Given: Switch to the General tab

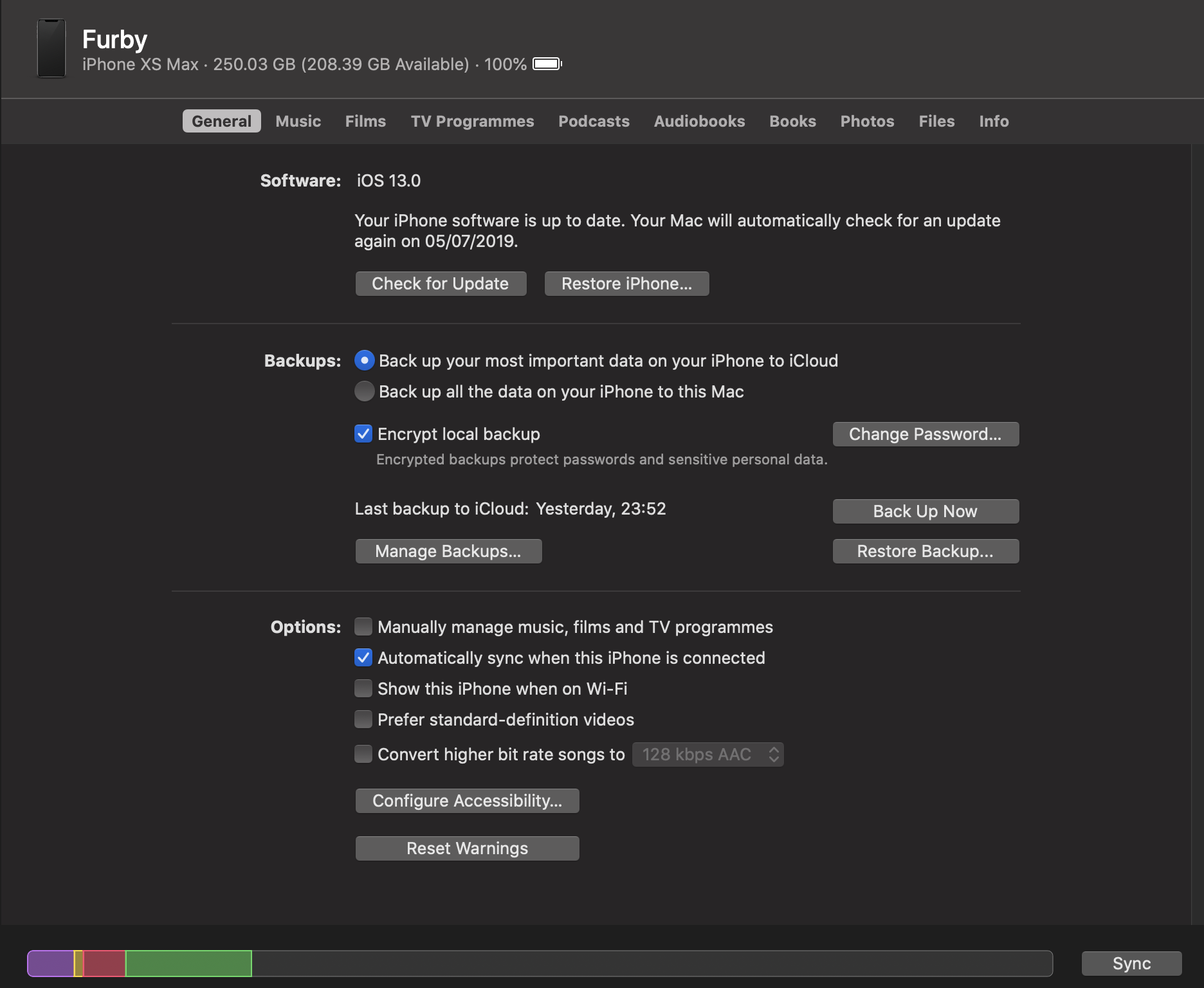Looking at the screenshot, I should (x=221, y=121).
